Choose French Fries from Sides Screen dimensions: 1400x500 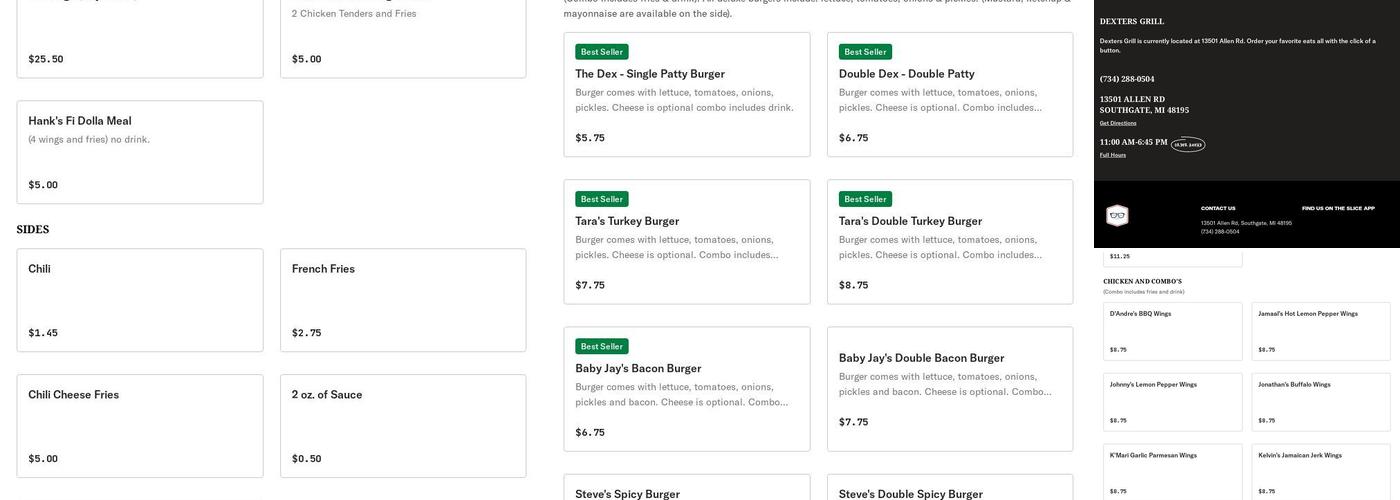[403, 300]
